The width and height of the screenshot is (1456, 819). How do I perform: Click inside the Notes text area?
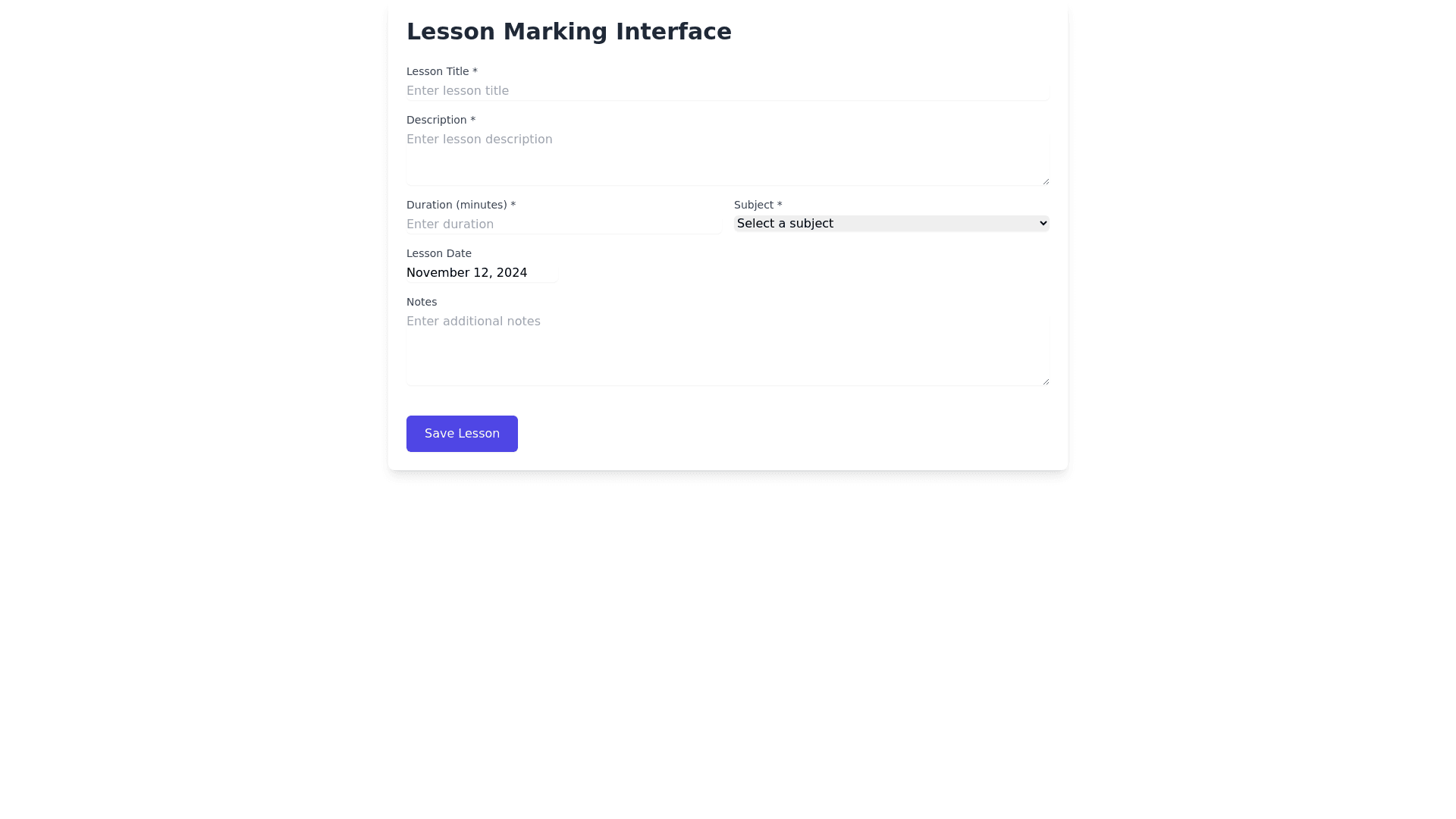(728, 349)
